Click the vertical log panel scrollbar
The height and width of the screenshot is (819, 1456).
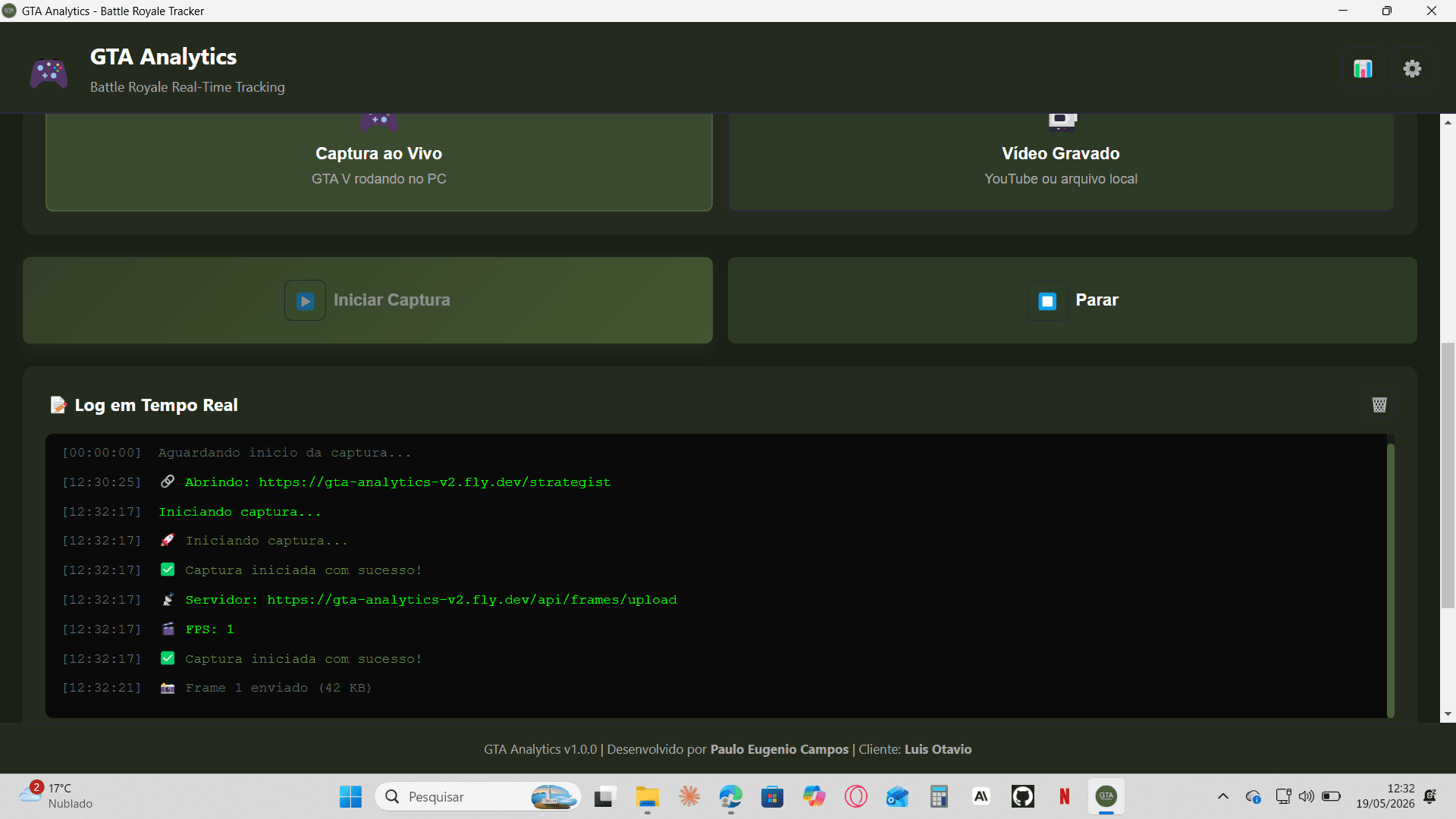tap(1391, 580)
